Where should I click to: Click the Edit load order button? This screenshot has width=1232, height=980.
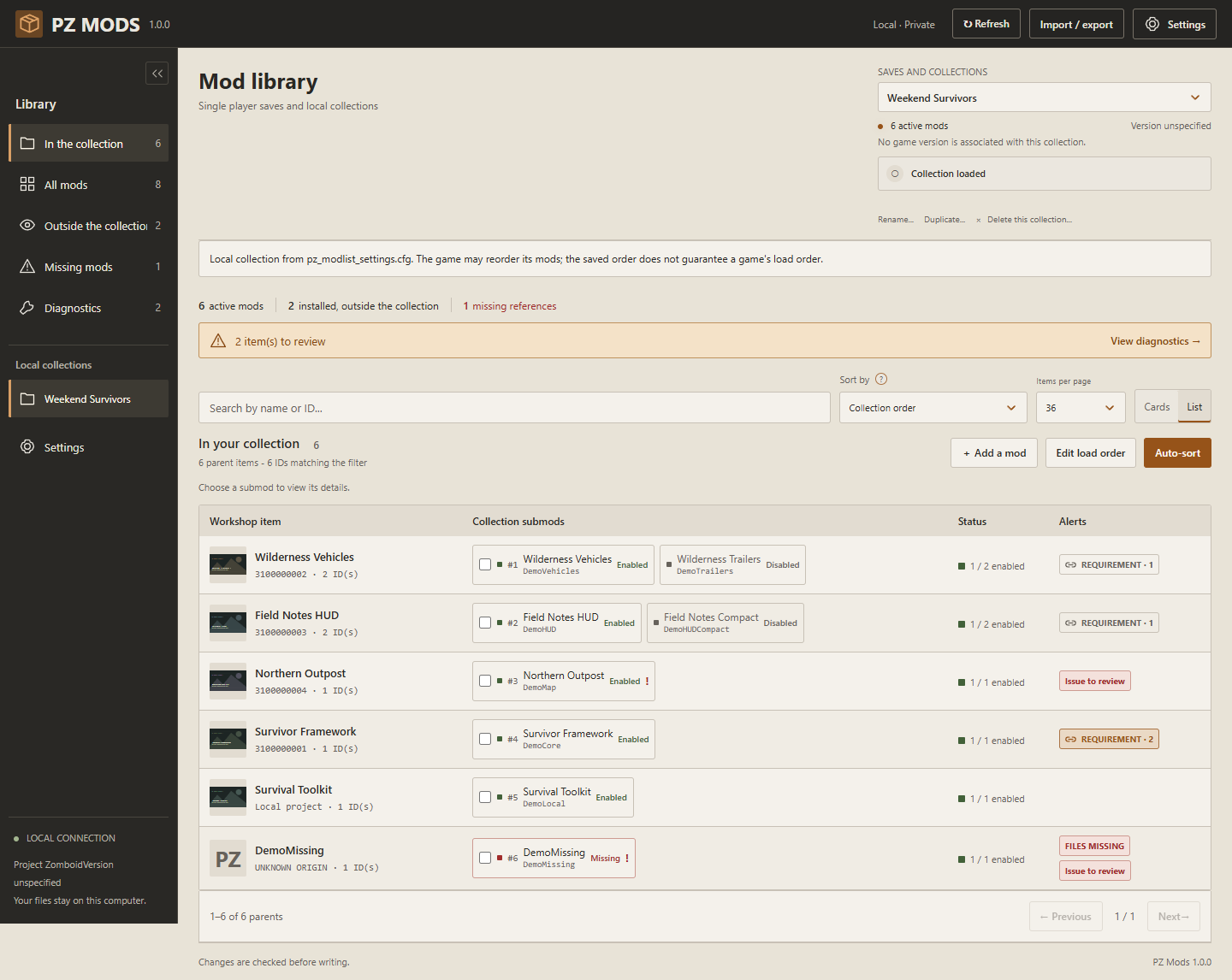[x=1090, y=453]
